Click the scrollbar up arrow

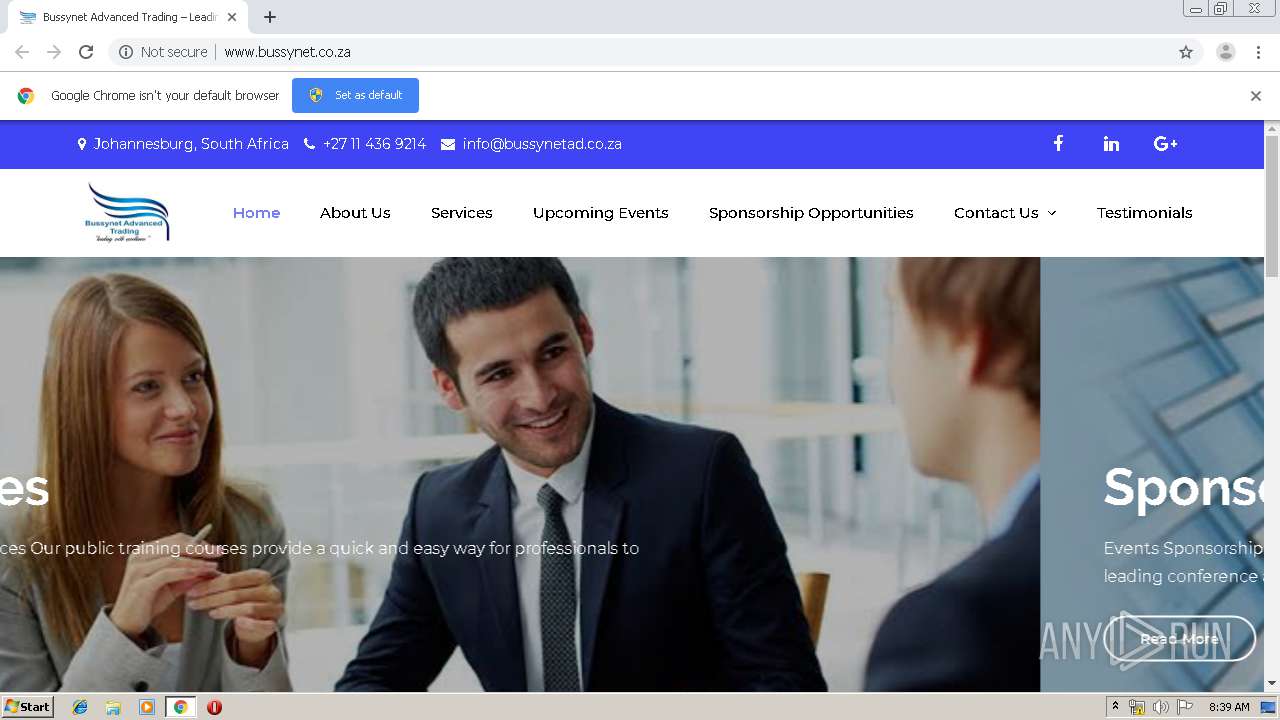tap(1272, 128)
